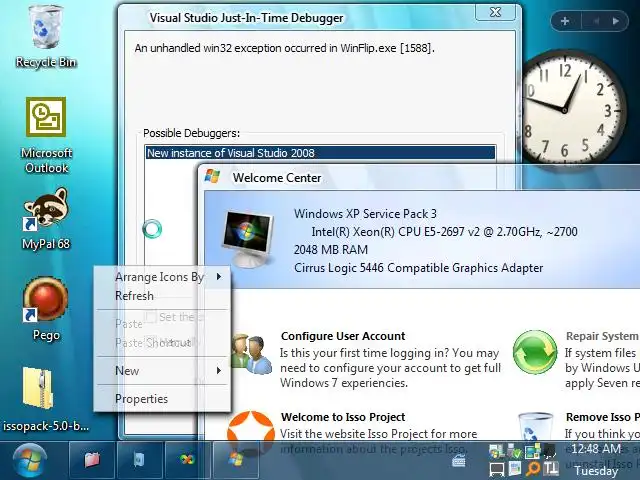Screen dimensions: 640x480
Task: Click the Windows XP Service Pack 3 text
Action: [x=365, y=214]
